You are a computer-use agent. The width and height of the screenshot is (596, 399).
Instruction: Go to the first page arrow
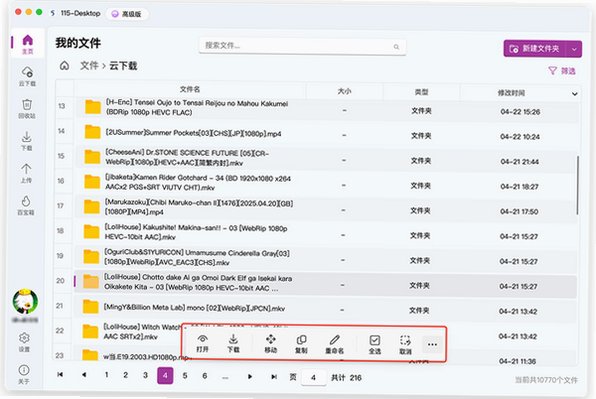60,374
